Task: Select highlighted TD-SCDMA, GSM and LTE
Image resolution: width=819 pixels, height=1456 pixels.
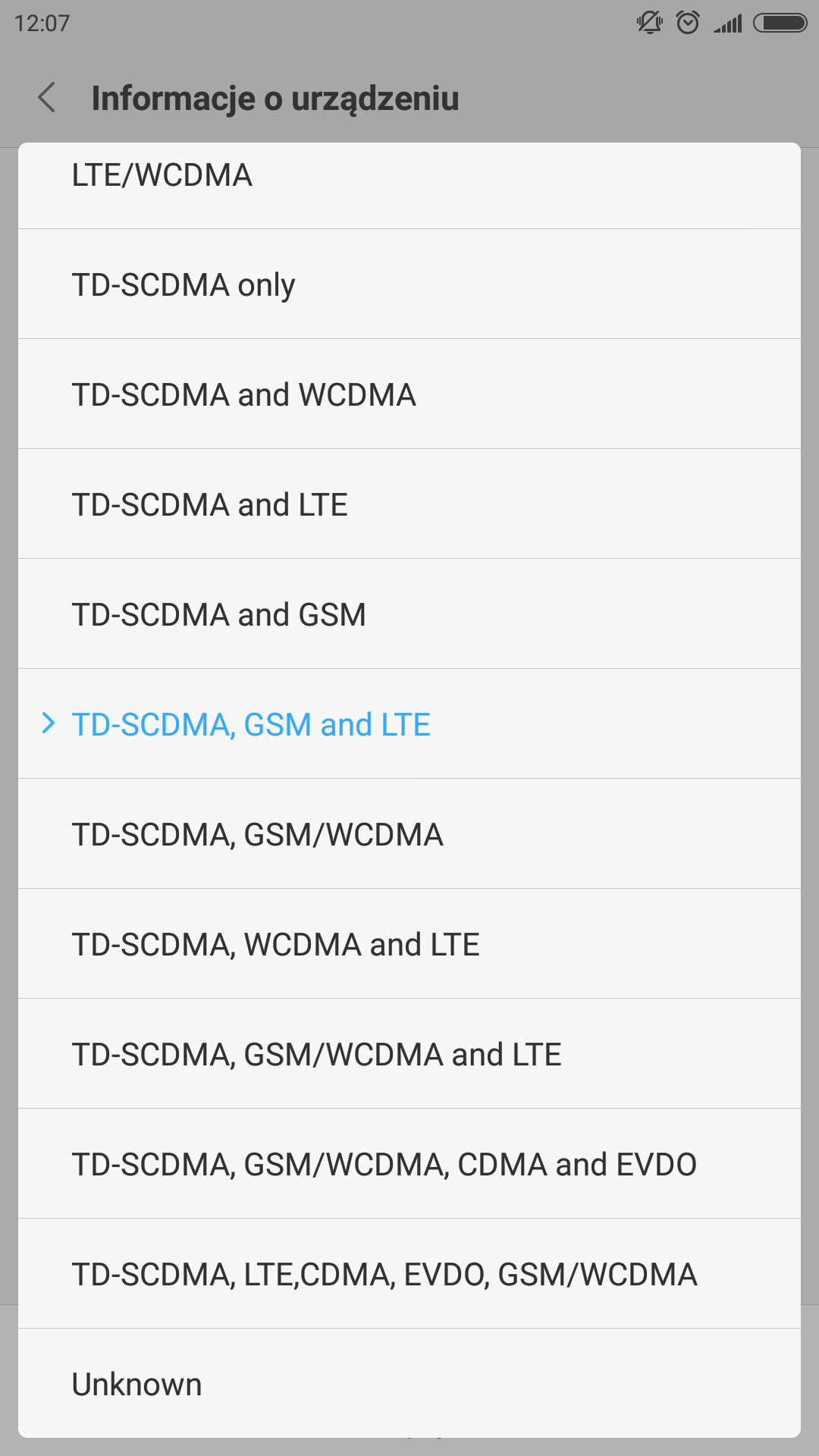Action: [x=251, y=725]
